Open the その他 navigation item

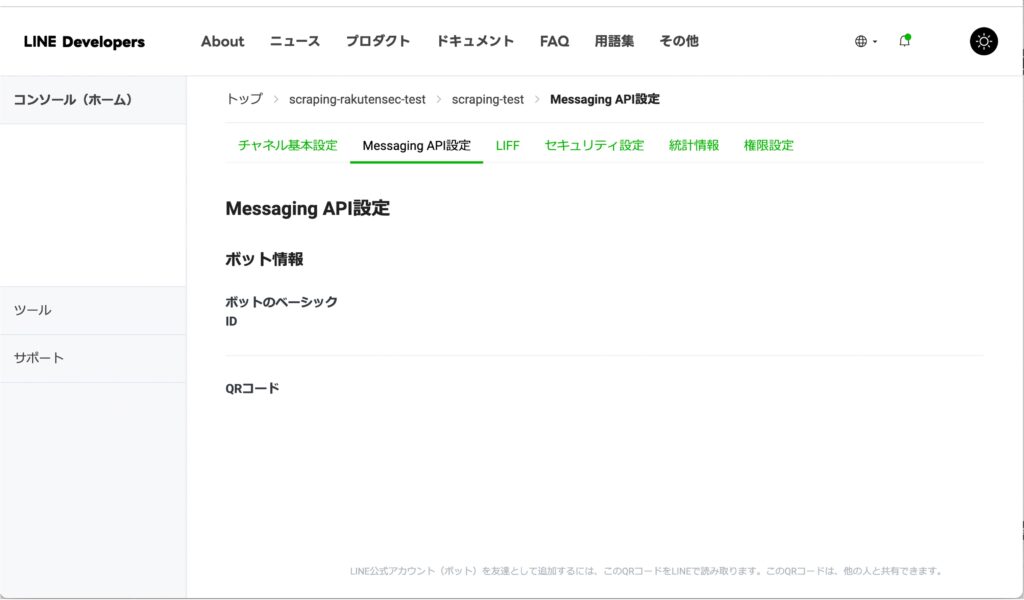pyautogui.click(x=679, y=41)
